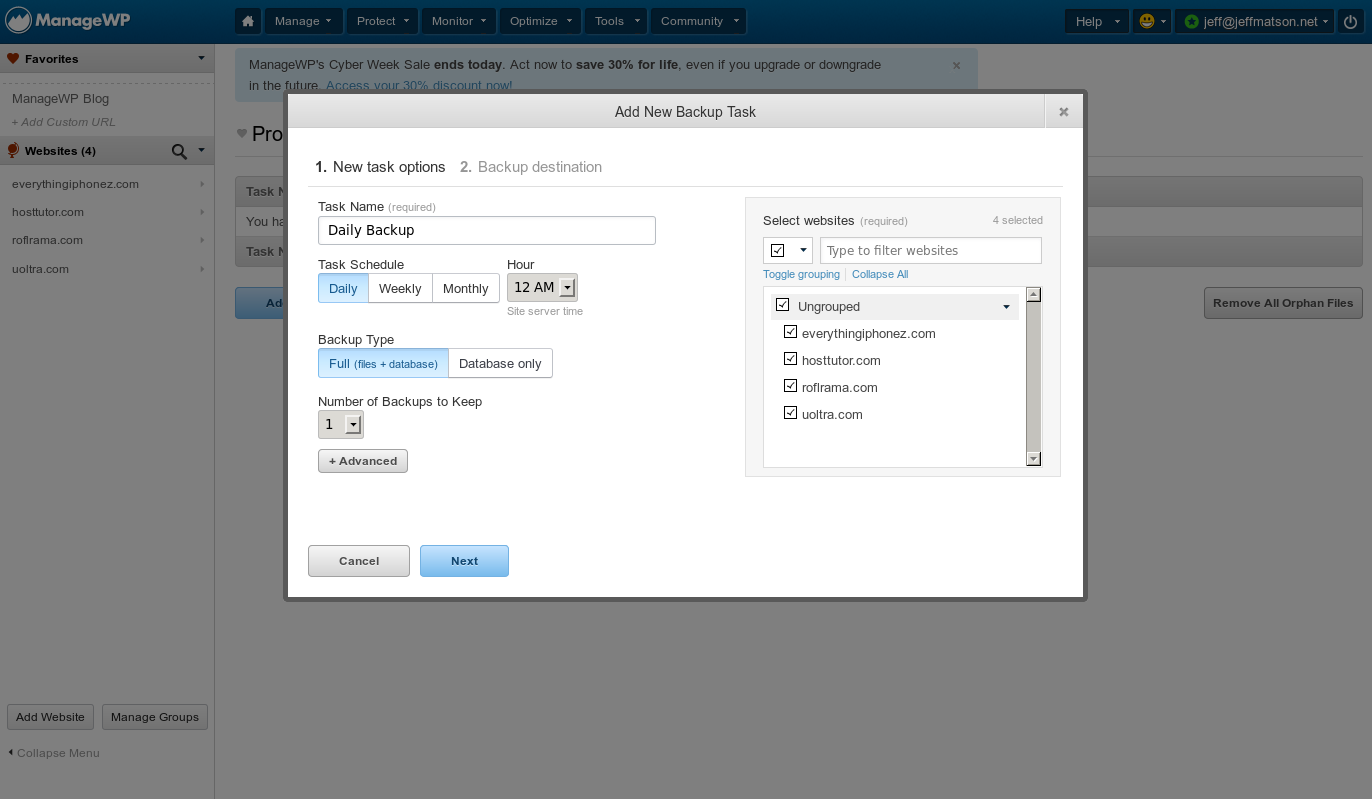1372x799 pixels.
Task: Go to the Home dashboard icon
Action: tap(248, 21)
